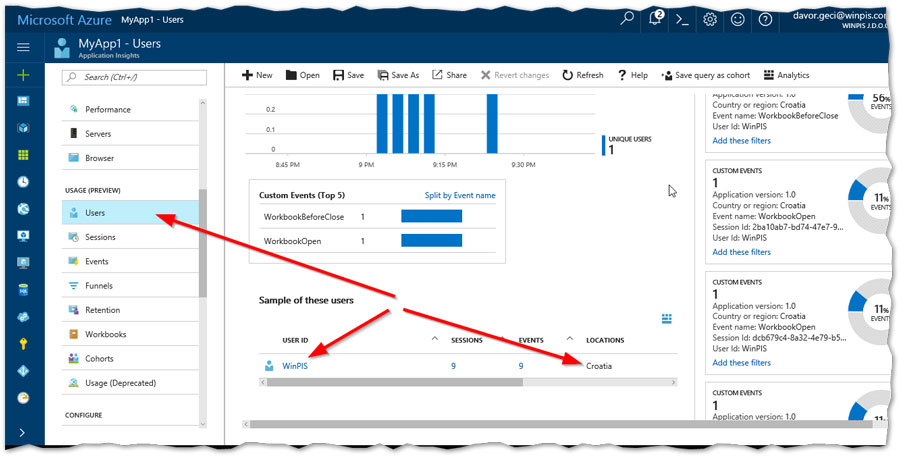The height and width of the screenshot is (457, 900).
Task: Open the WinPIS user link
Action: 295,366
